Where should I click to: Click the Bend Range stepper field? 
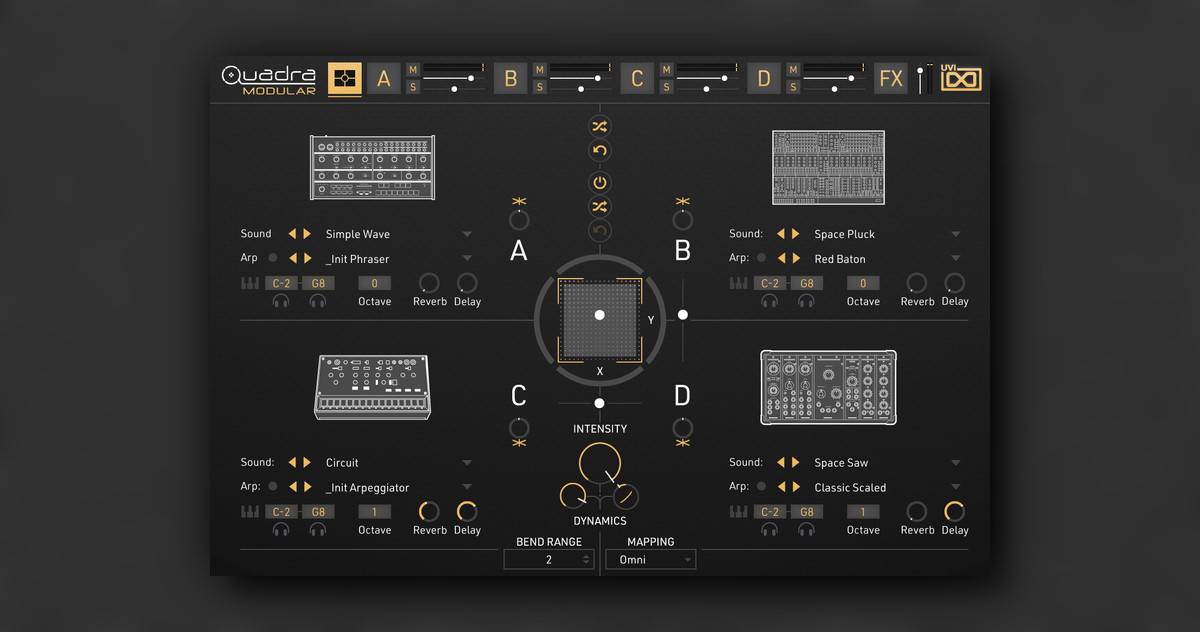pos(549,560)
